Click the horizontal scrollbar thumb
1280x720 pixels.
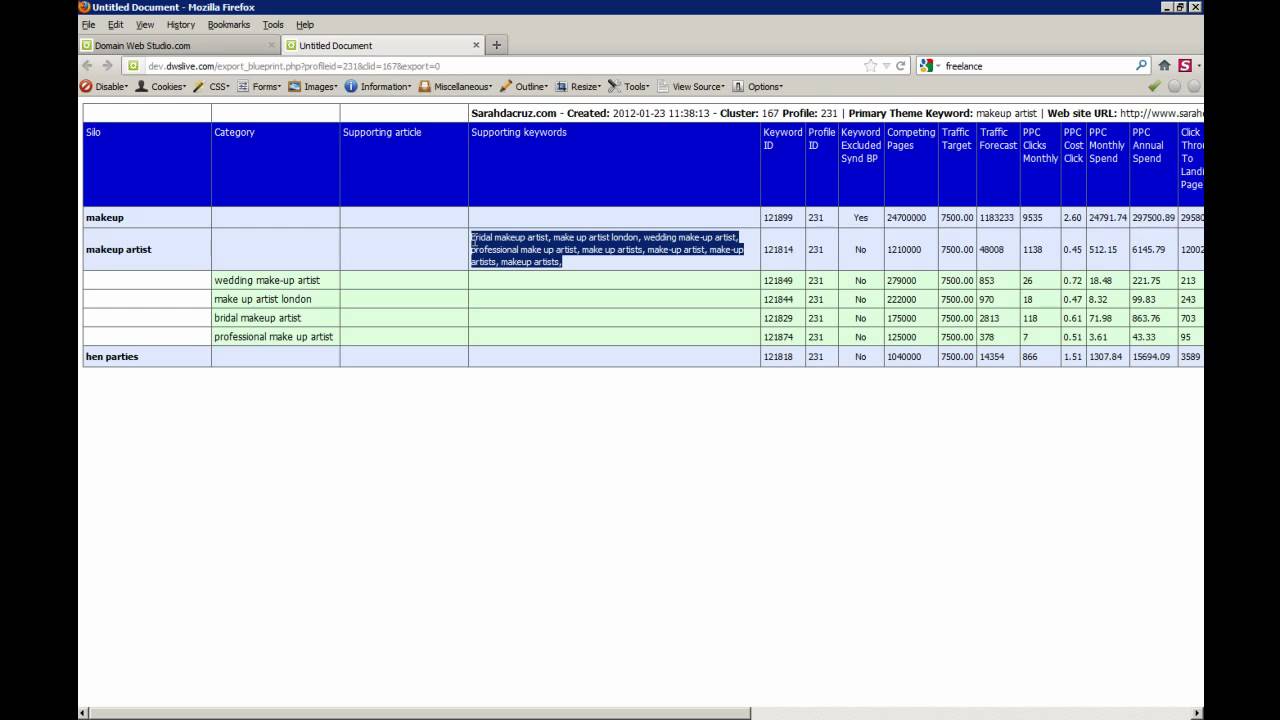click(420, 713)
